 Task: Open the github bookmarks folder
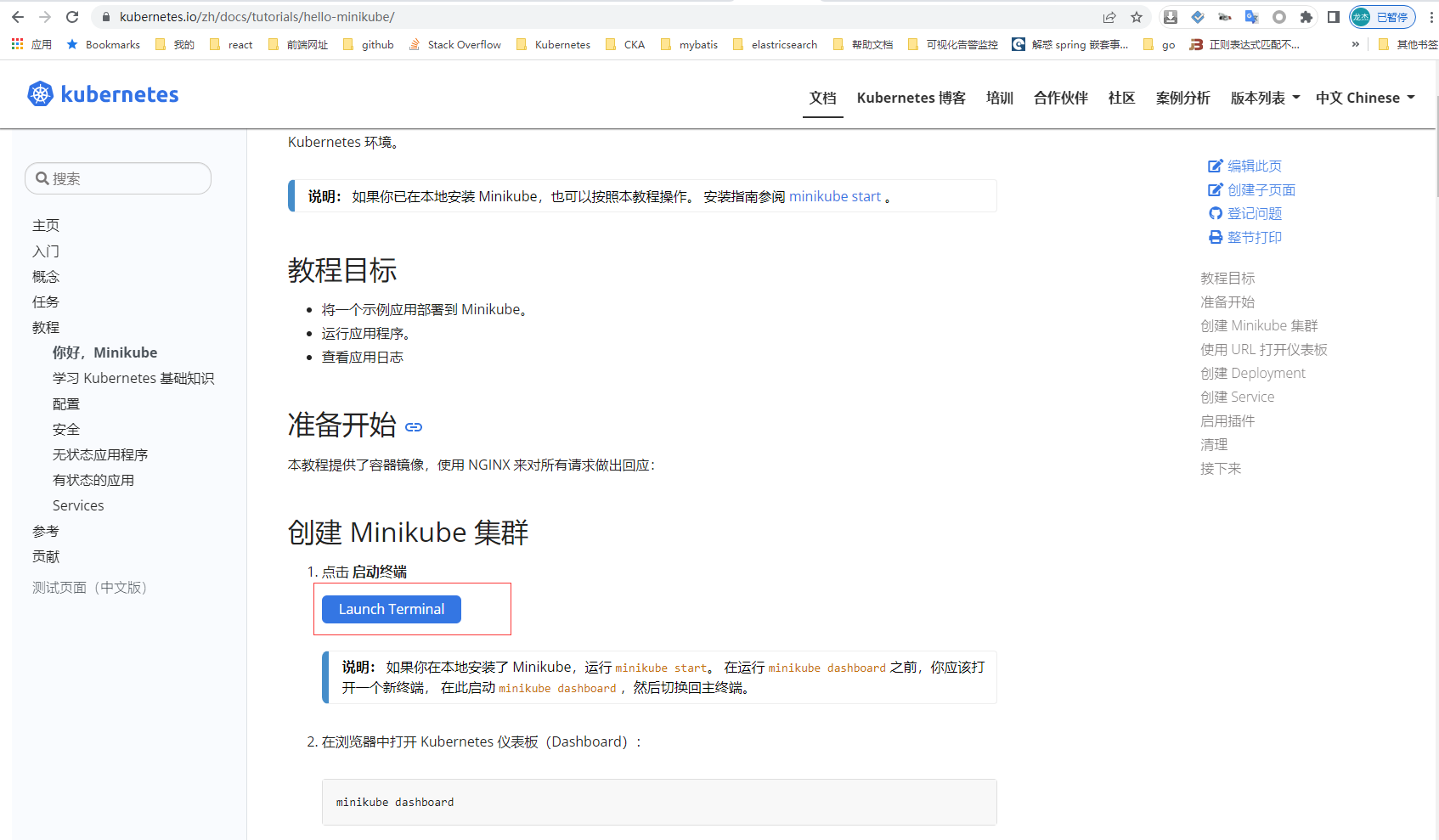[x=368, y=44]
